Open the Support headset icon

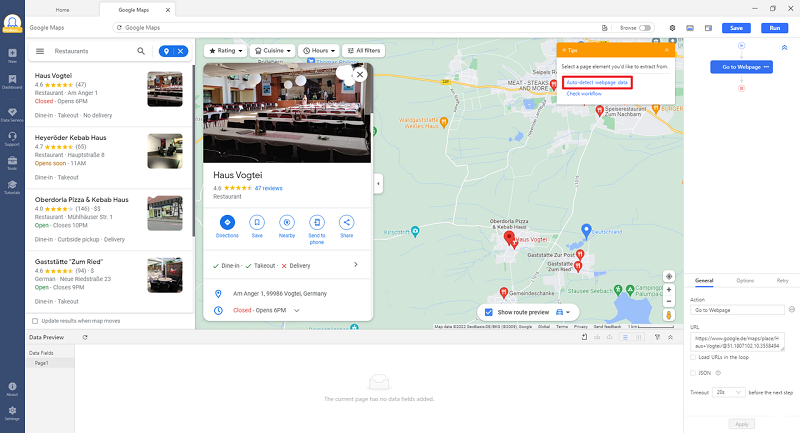(x=12, y=139)
